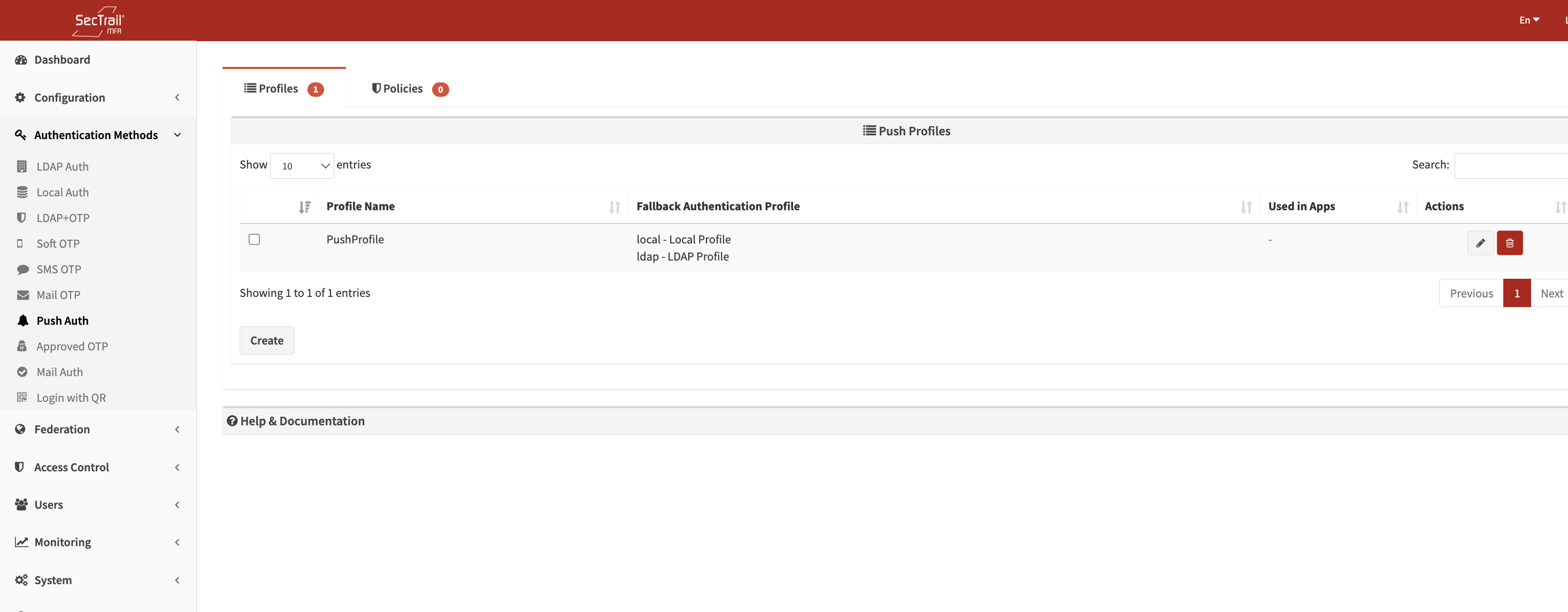Click the Search input field

pyautogui.click(x=1511, y=166)
